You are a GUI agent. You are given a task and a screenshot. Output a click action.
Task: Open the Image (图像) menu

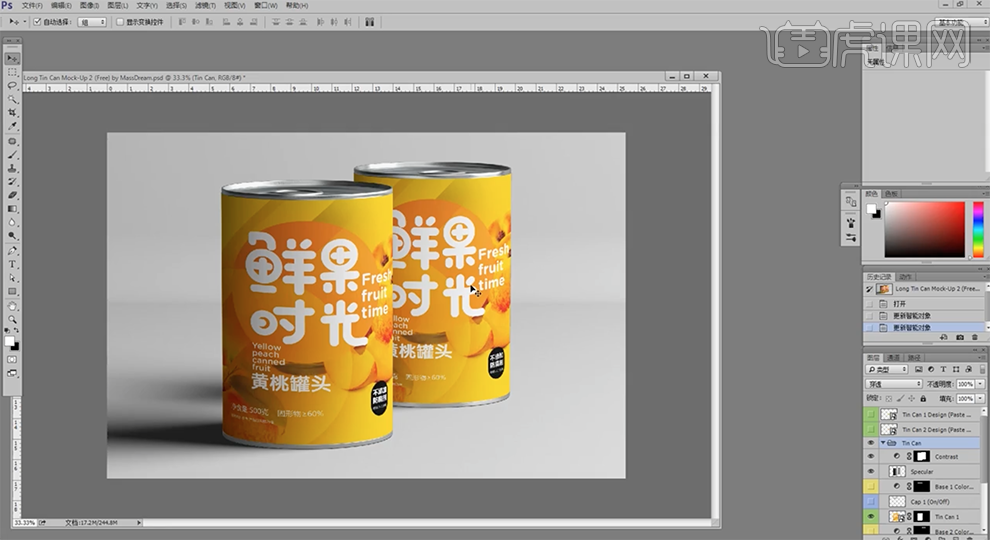[x=89, y=6]
